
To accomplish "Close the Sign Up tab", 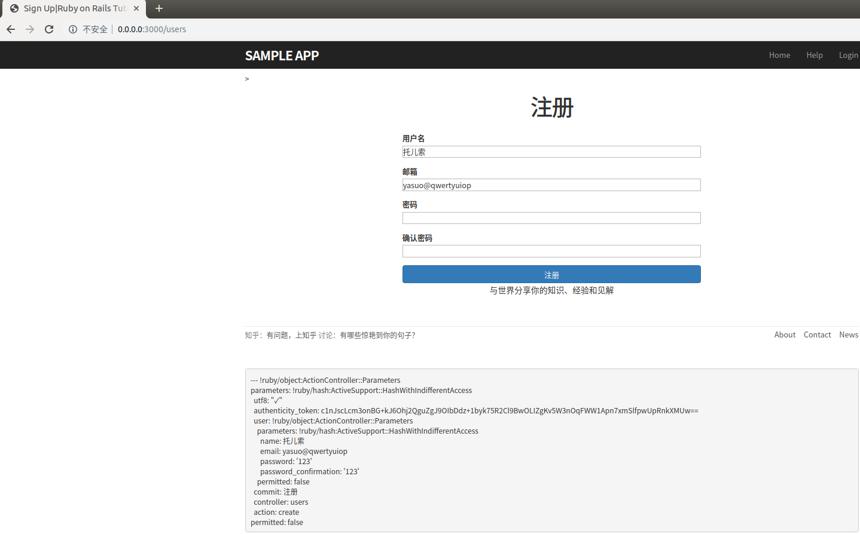I will [136, 8].
